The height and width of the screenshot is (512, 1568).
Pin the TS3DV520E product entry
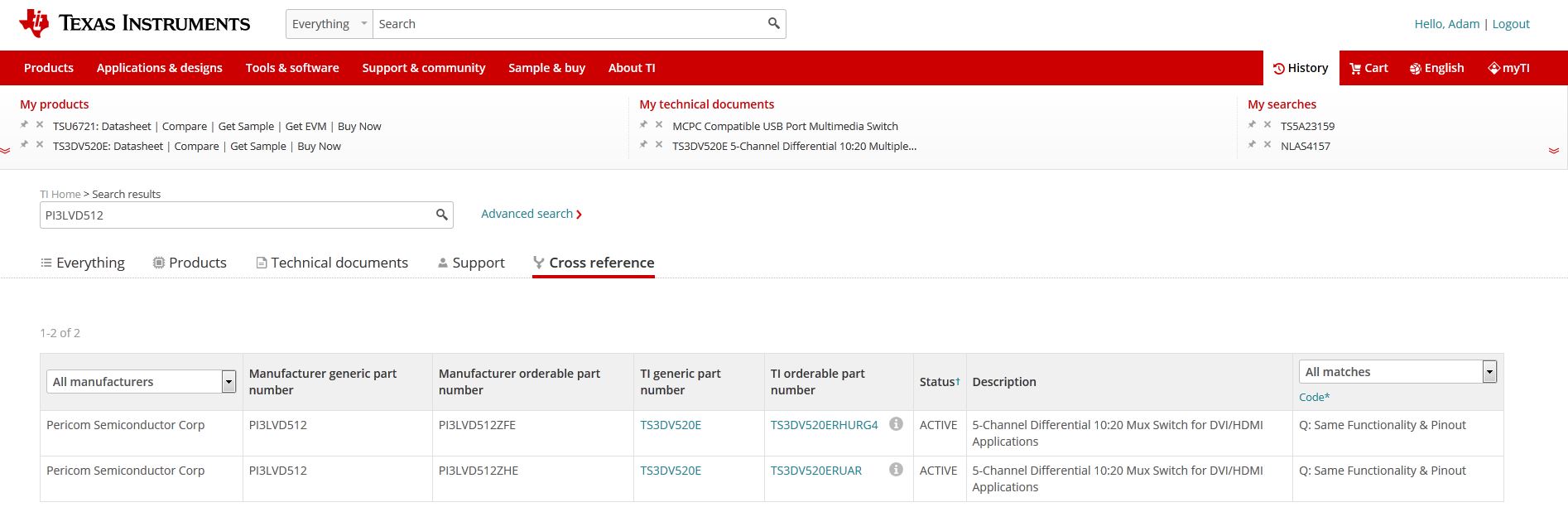click(24, 145)
